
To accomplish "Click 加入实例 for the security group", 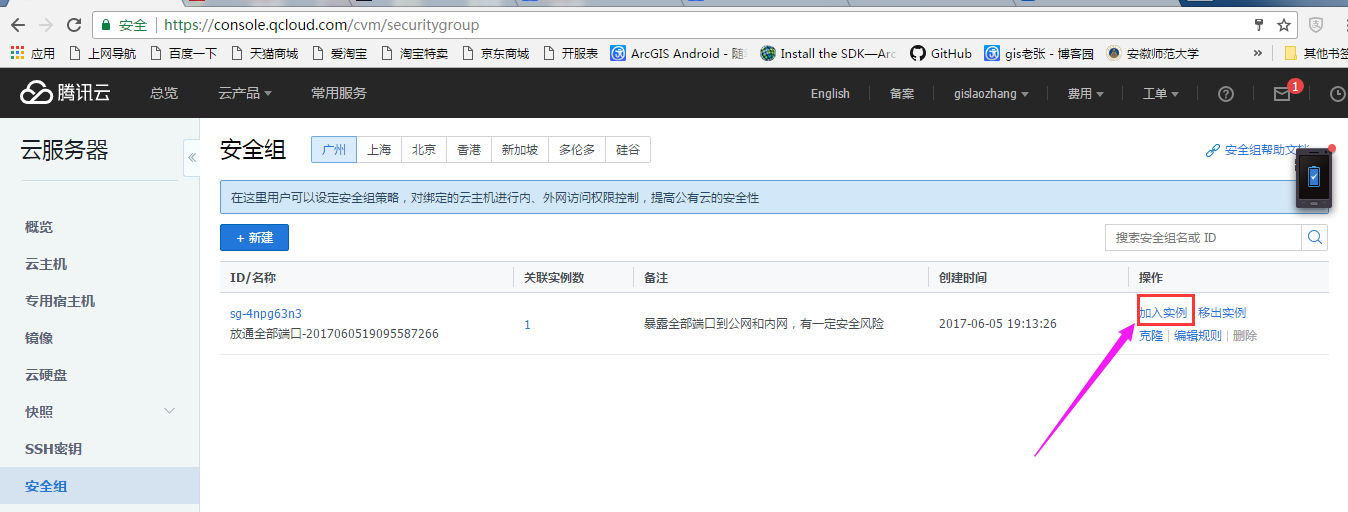I will pos(1165,313).
